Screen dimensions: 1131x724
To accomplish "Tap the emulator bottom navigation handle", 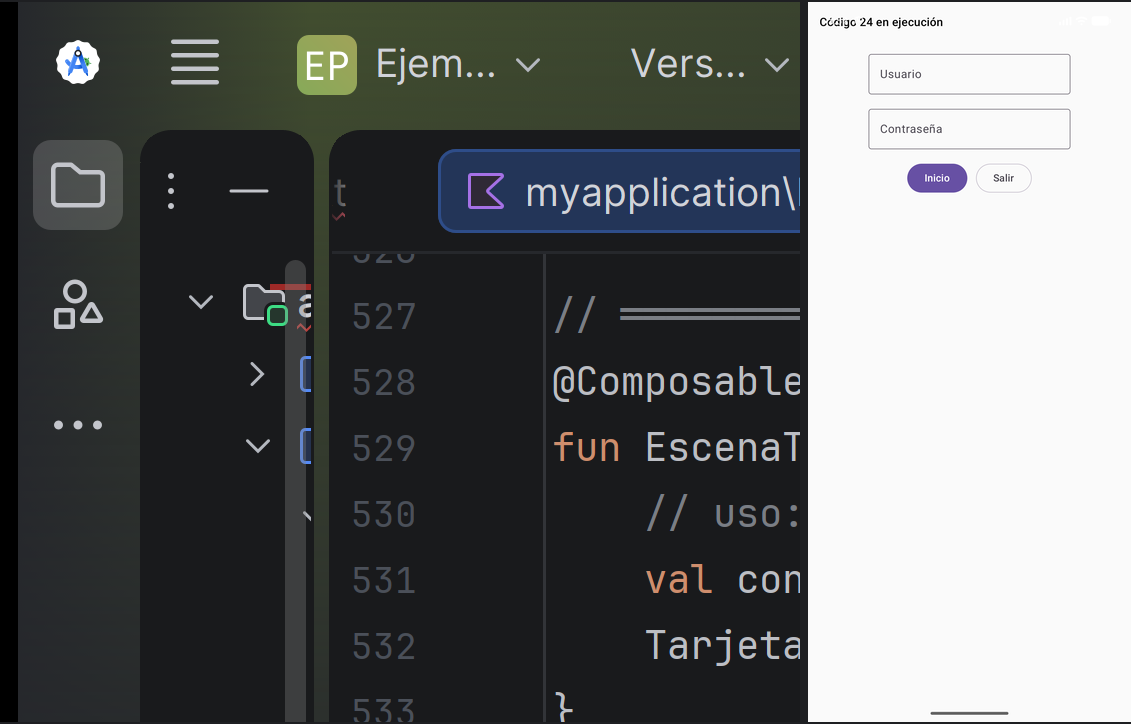I will [x=969, y=713].
